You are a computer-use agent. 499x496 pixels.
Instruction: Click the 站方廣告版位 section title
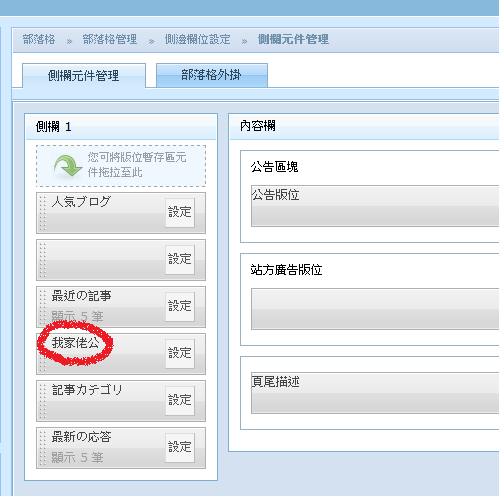click(x=286, y=270)
